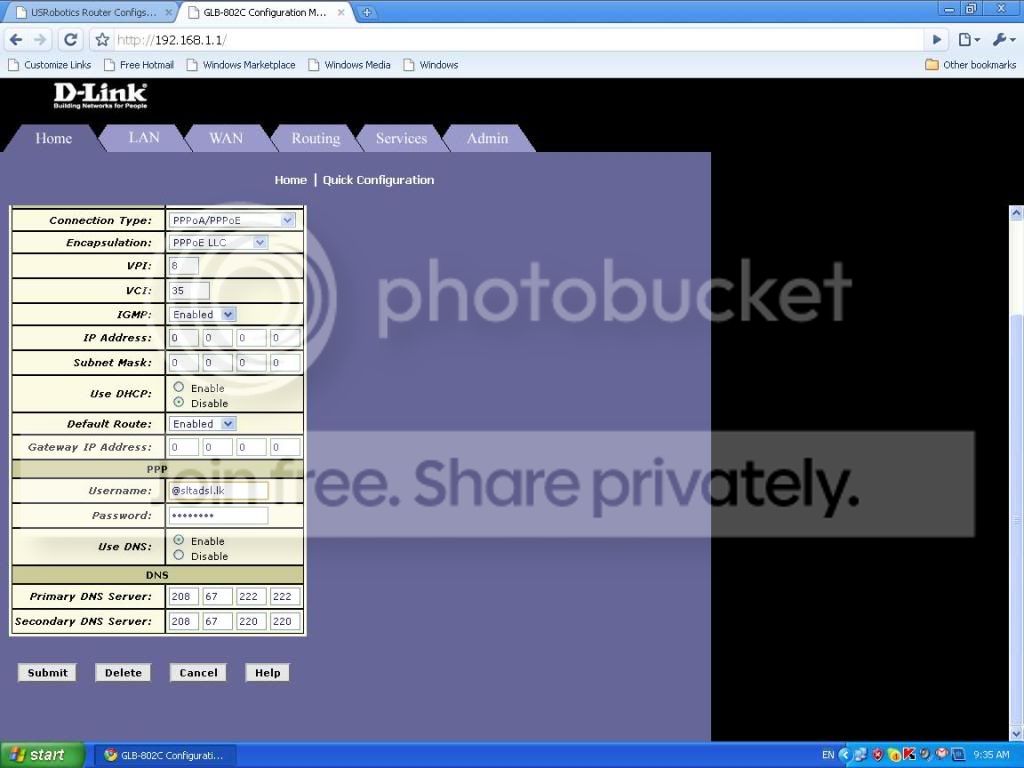This screenshot has width=1024, height=768.
Task: Click the VCI input field
Action: 189,291
